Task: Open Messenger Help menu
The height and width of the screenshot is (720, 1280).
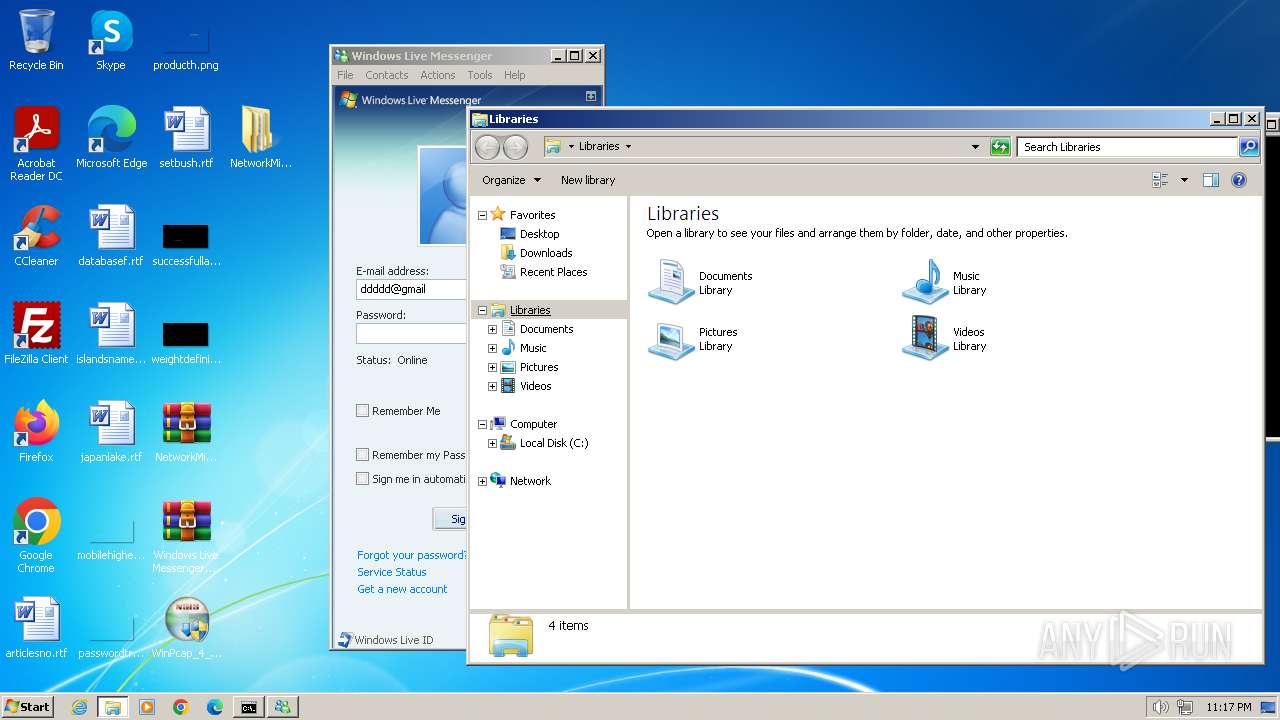Action: [x=515, y=75]
